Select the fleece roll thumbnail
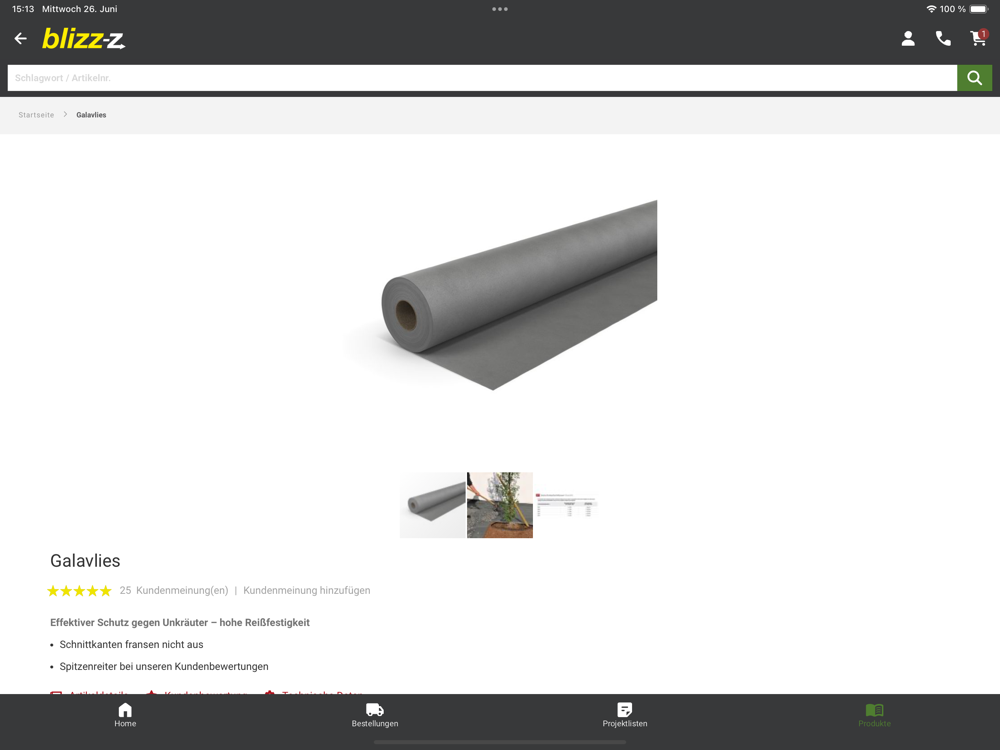This screenshot has height=750, width=1000. (433, 505)
